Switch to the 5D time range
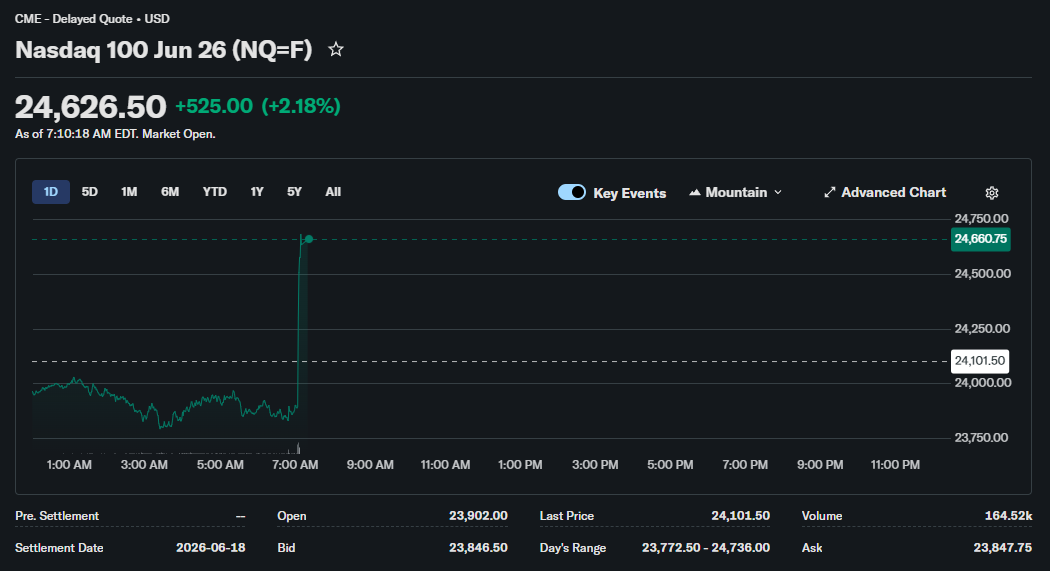The width and height of the screenshot is (1050, 571). (x=90, y=192)
